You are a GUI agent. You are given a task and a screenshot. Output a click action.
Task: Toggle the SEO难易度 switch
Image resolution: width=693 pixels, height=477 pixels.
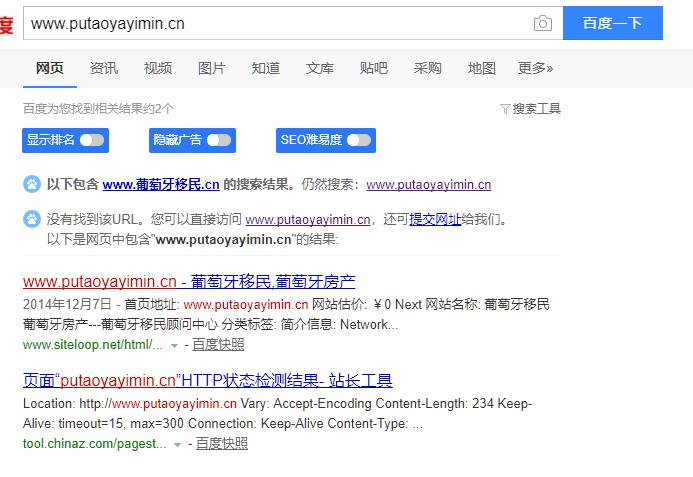coord(359,140)
